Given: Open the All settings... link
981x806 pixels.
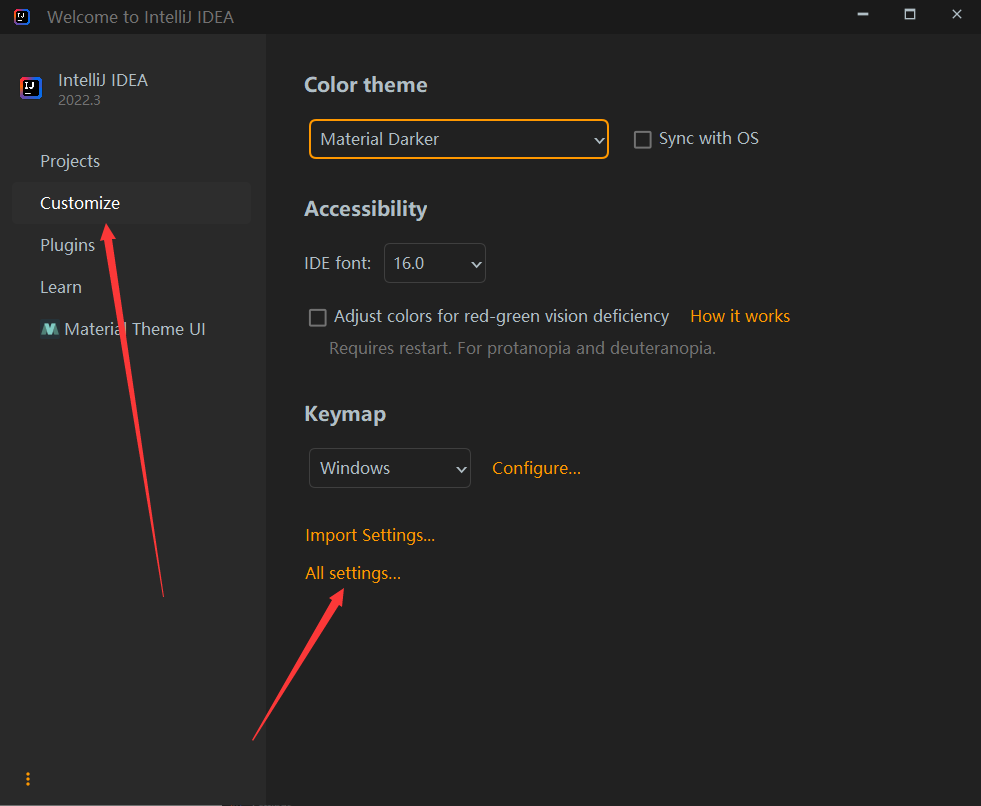Looking at the screenshot, I should tap(353, 573).
